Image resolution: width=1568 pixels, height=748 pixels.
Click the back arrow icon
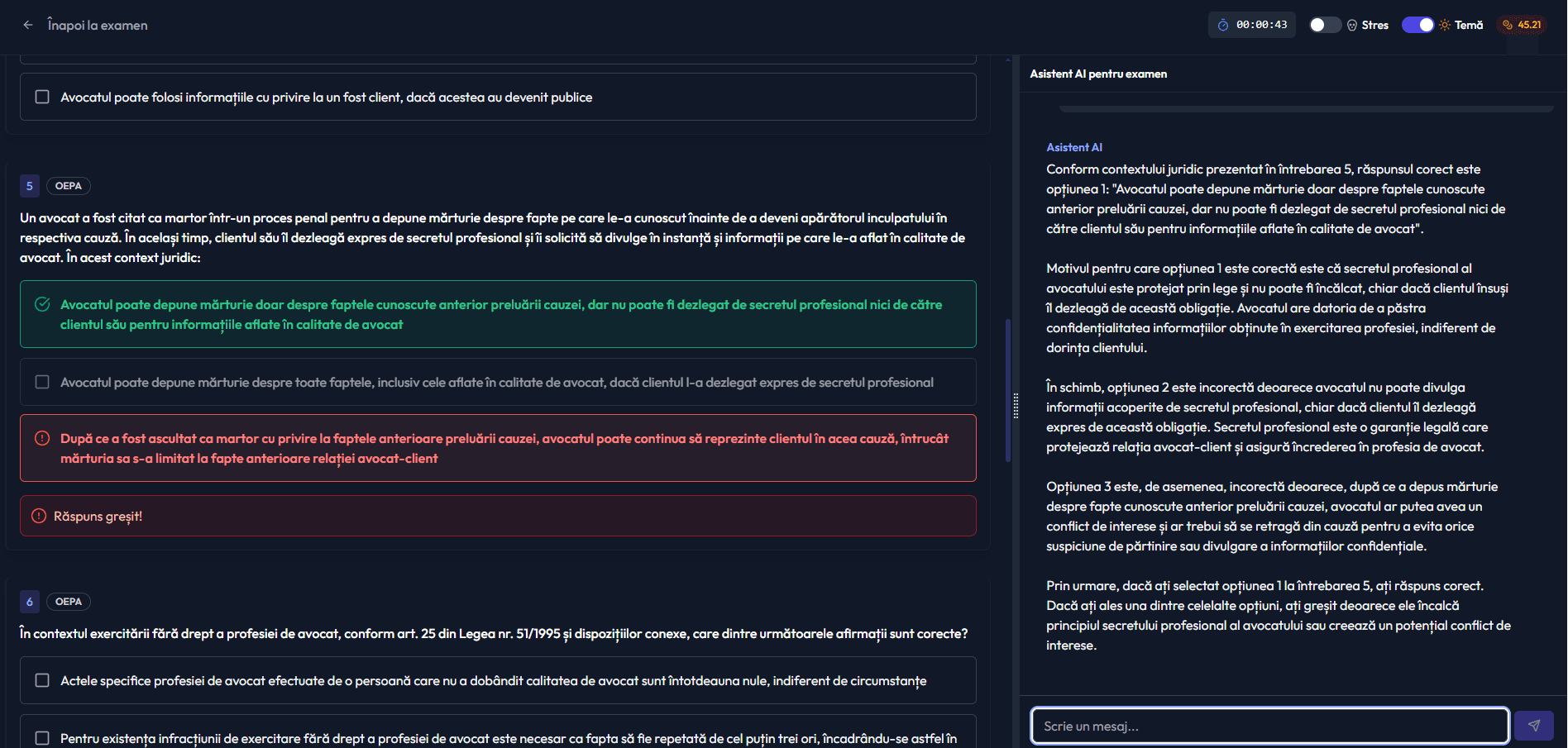pos(28,25)
